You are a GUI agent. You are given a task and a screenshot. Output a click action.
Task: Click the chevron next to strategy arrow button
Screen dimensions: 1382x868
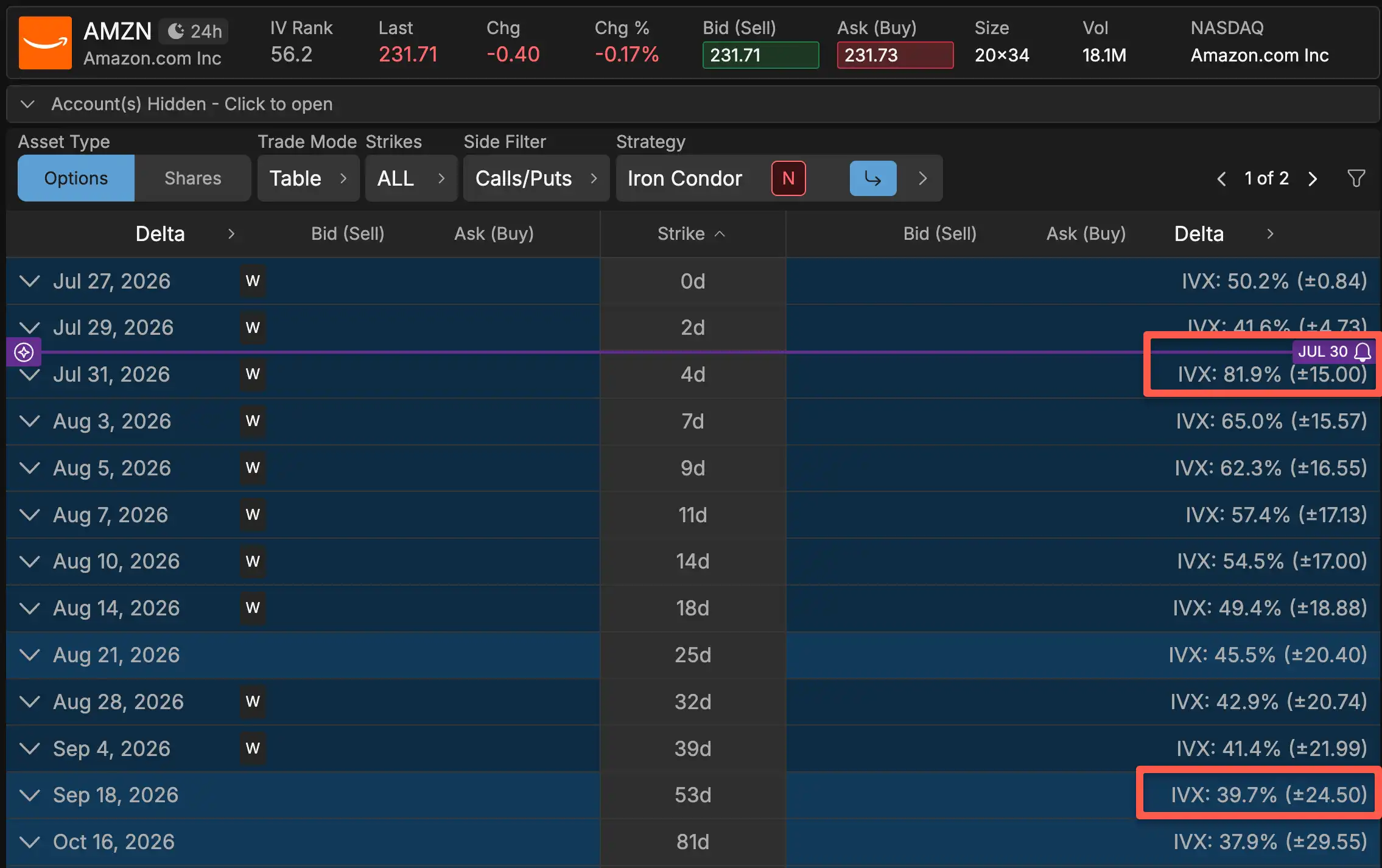pos(922,178)
